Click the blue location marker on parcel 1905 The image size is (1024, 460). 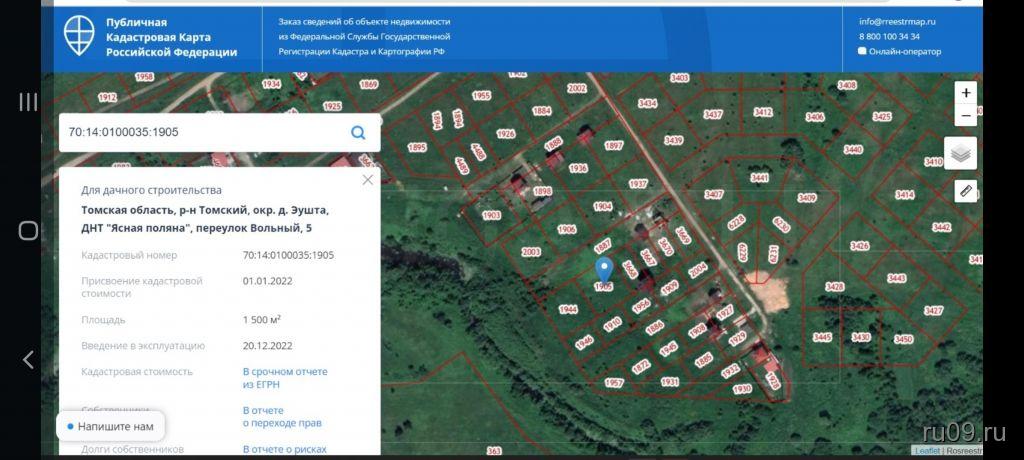coord(604,270)
